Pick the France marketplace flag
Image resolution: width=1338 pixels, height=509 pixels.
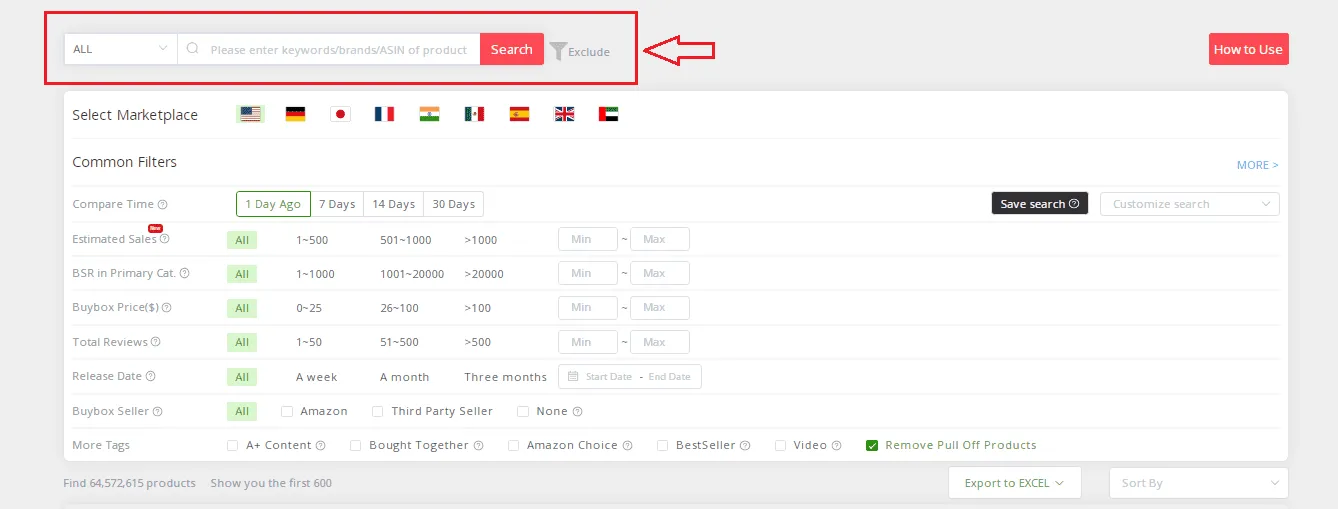point(384,114)
